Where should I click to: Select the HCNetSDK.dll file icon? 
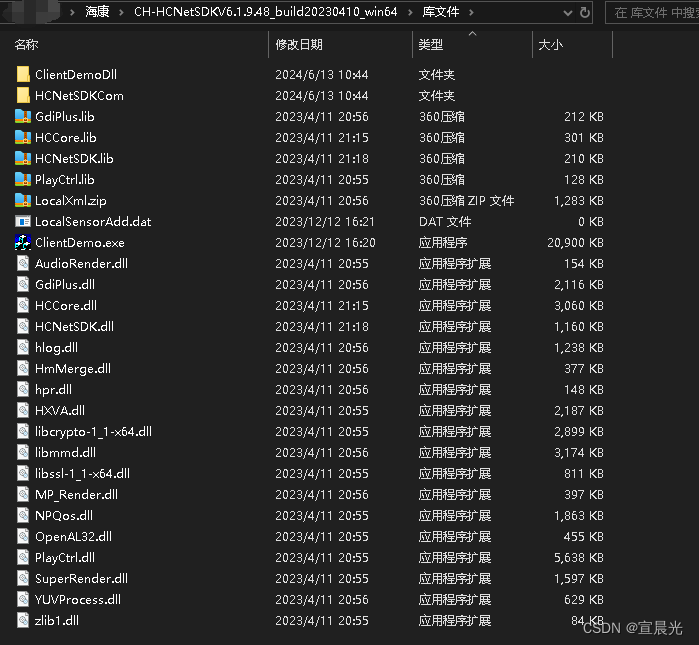pos(23,326)
